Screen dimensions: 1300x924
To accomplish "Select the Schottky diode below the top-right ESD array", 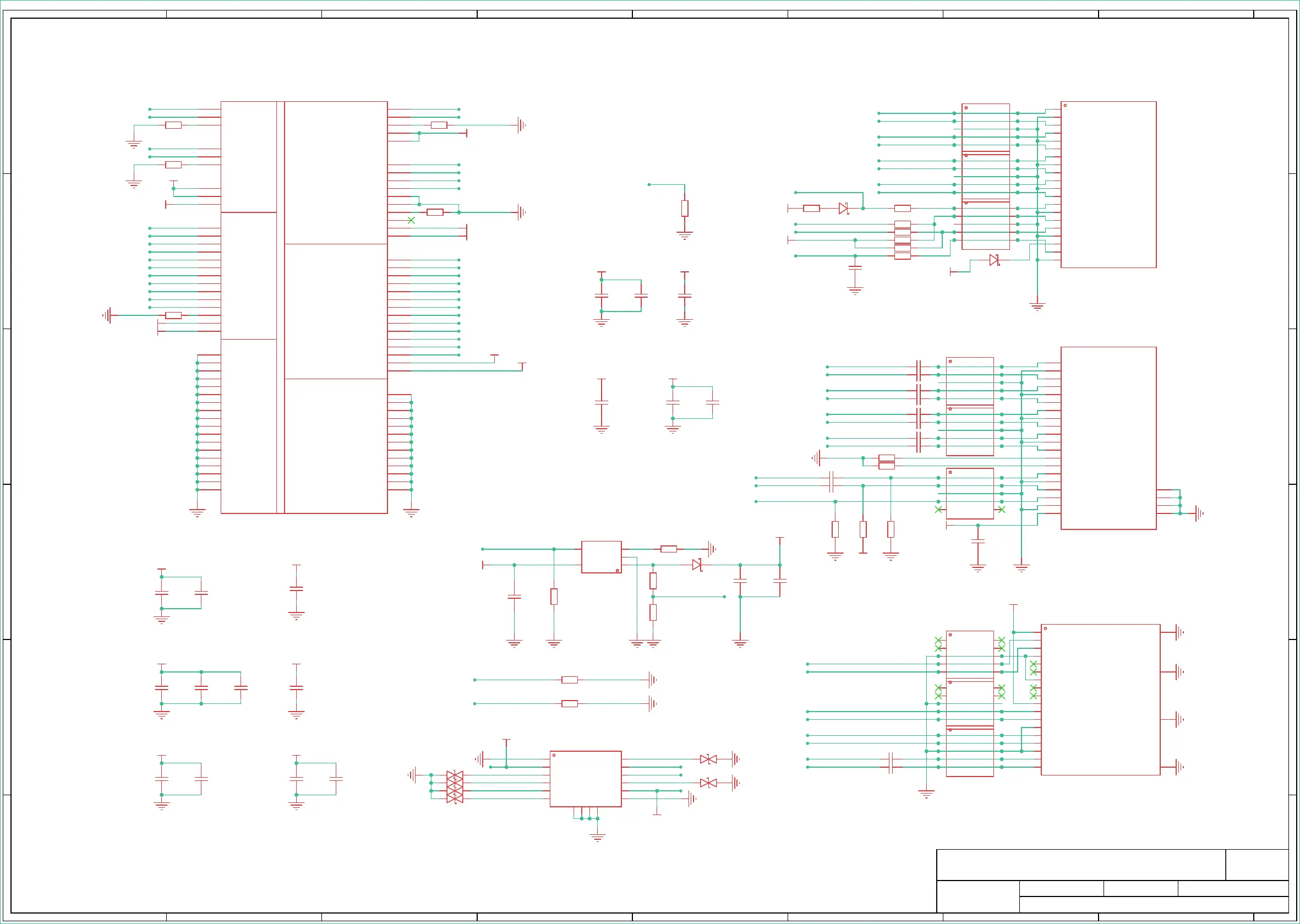I will (994, 260).
